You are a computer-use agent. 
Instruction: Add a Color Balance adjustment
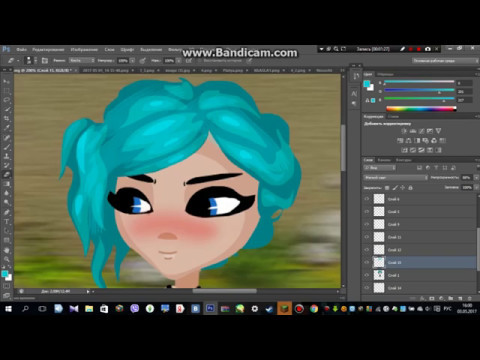pos(409,141)
